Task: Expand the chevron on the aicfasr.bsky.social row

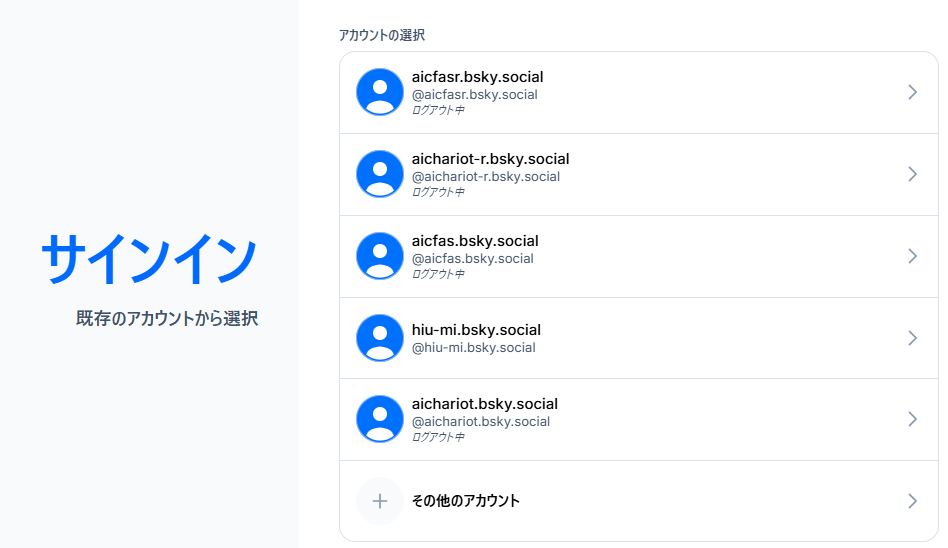Action: [912, 92]
